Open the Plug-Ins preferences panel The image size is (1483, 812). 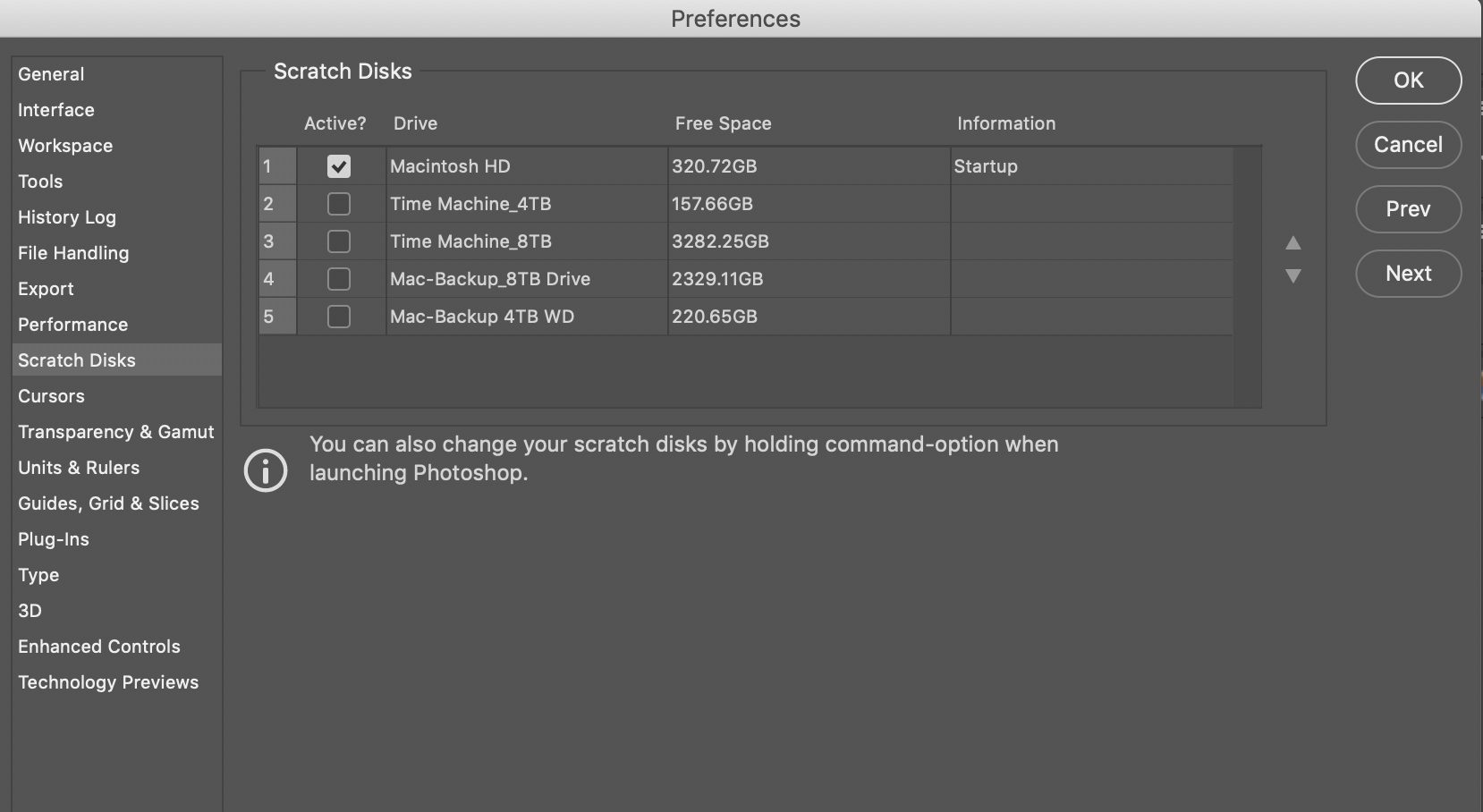(x=53, y=539)
